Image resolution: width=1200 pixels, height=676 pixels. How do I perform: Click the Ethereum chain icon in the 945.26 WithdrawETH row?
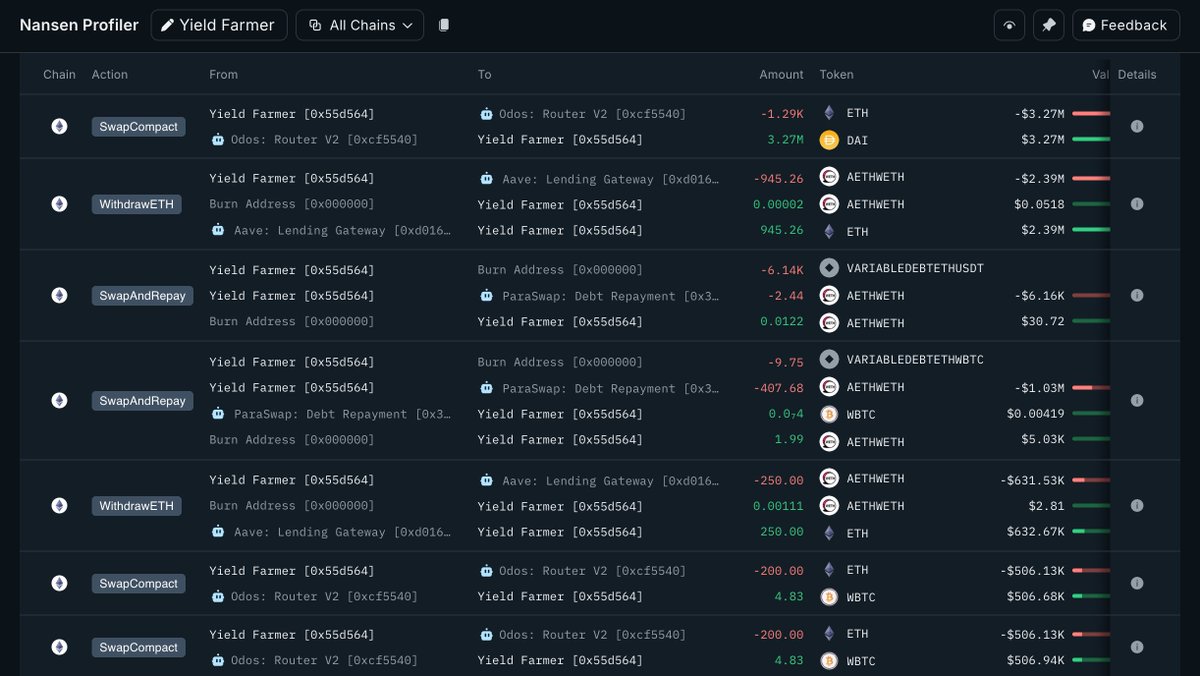coord(60,204)
